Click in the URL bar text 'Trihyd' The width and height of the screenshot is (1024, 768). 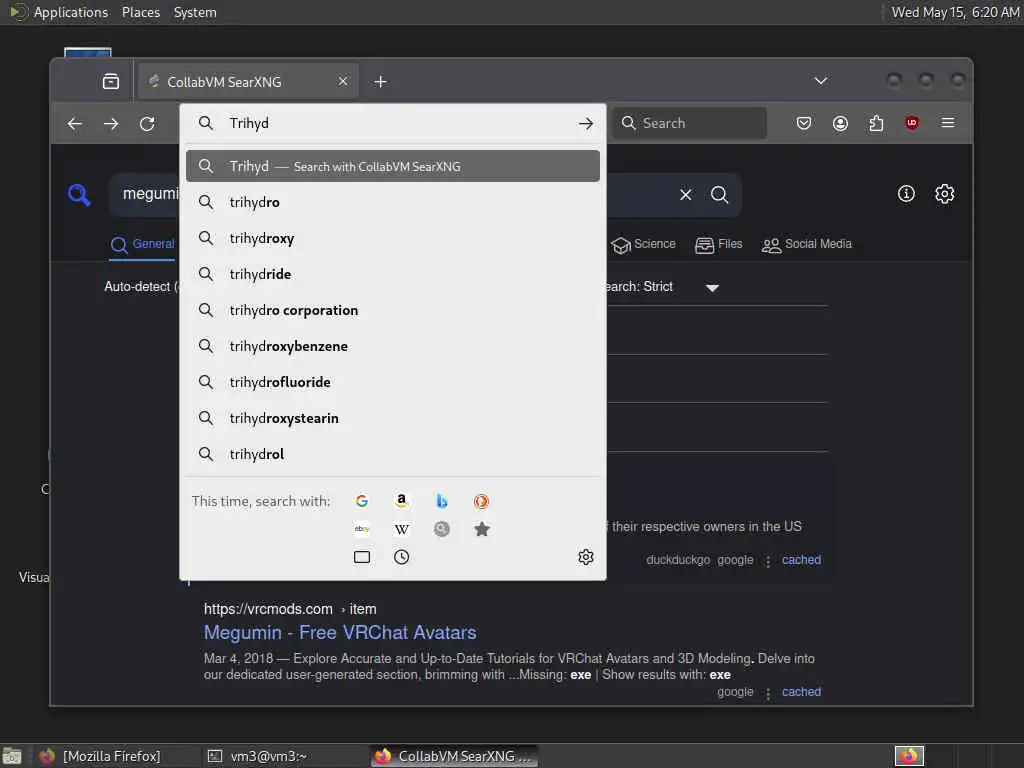tap(249, 123)
